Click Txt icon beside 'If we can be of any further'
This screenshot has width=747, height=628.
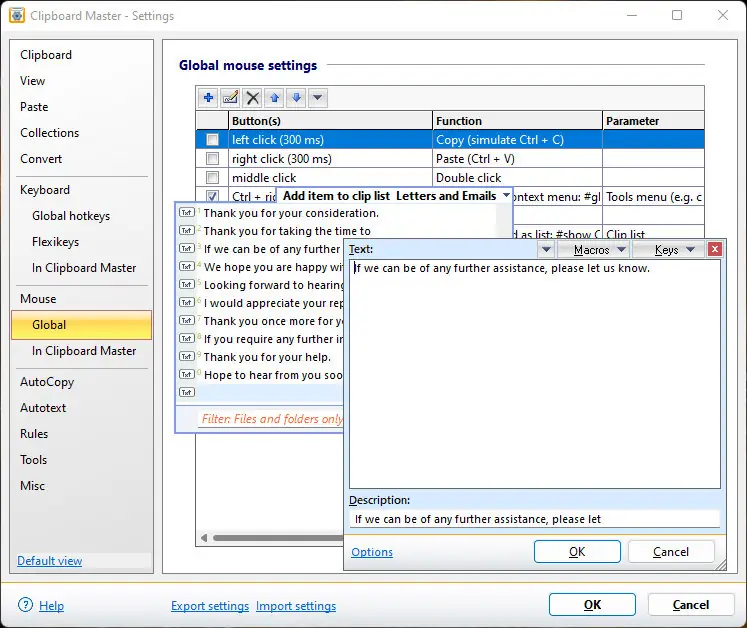(186, 248)
